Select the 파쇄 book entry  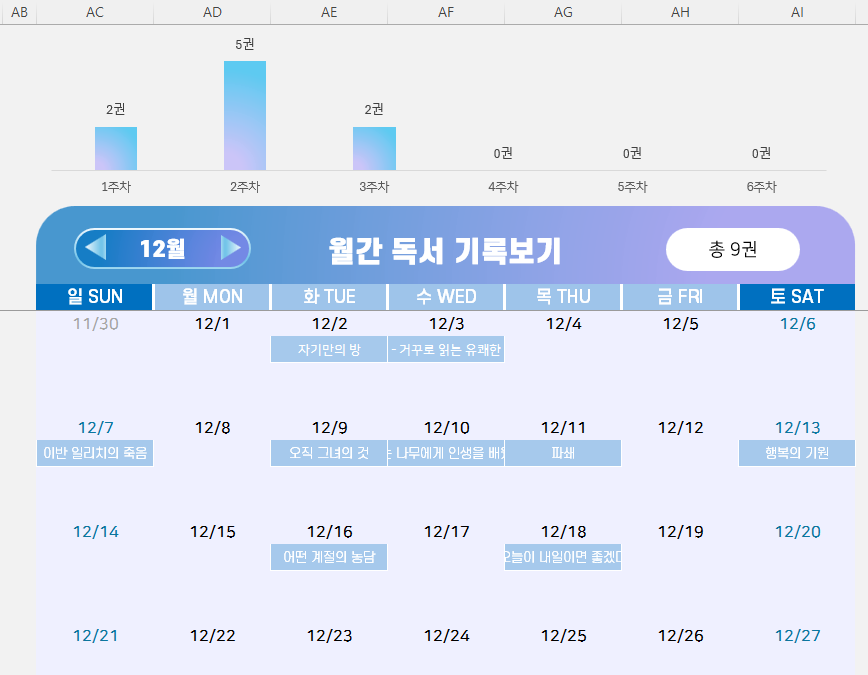tap(563, 453)
